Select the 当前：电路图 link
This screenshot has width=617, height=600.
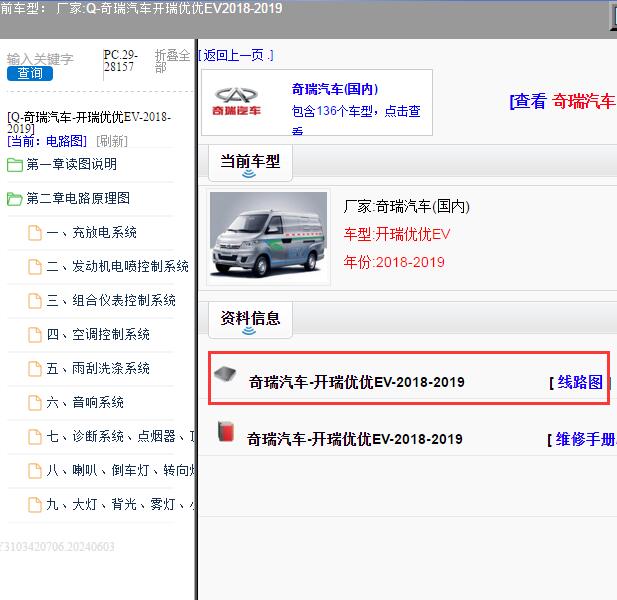(x=47, y=141)
